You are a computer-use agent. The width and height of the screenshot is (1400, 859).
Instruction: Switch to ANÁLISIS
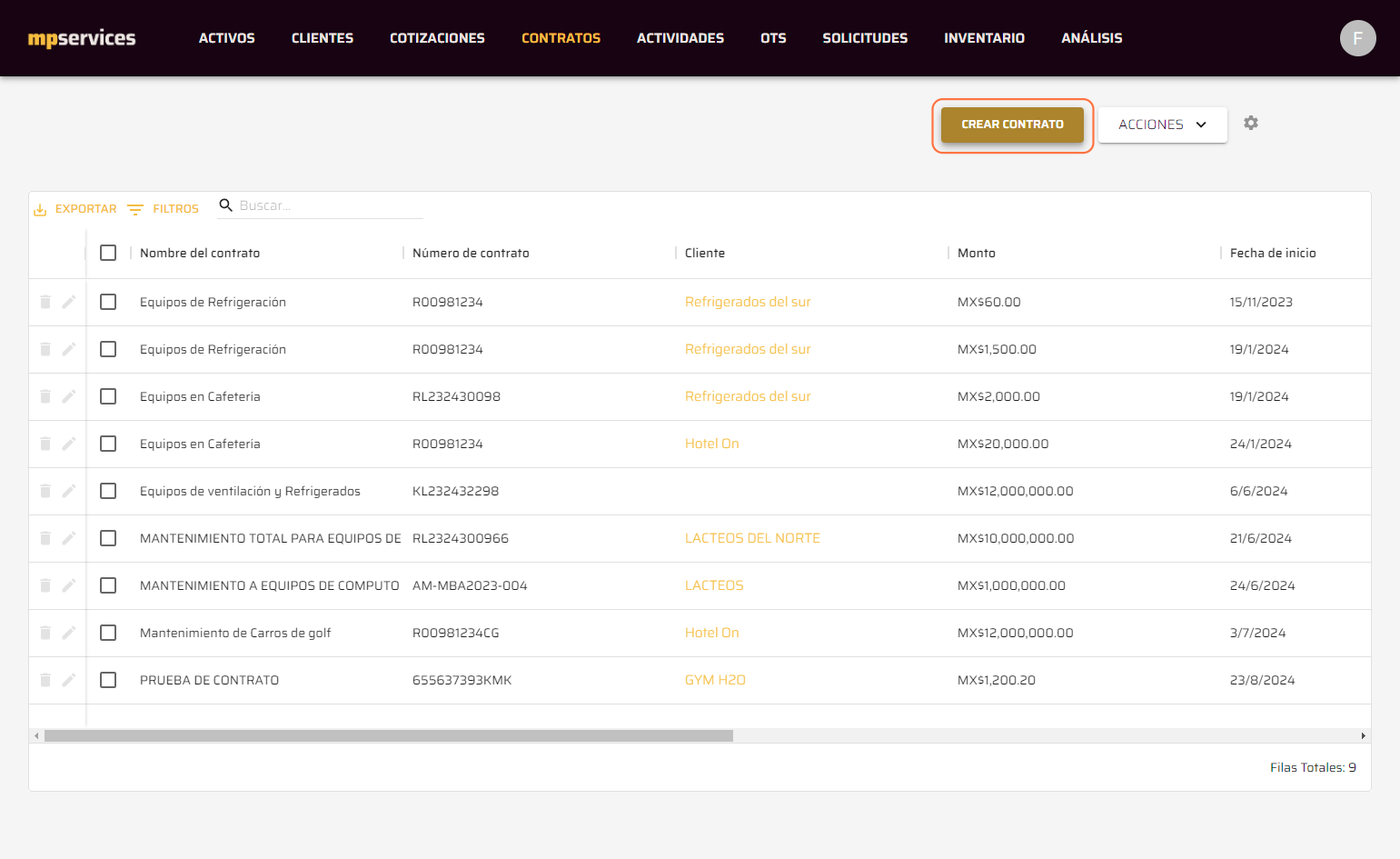tap(1092, 38)
